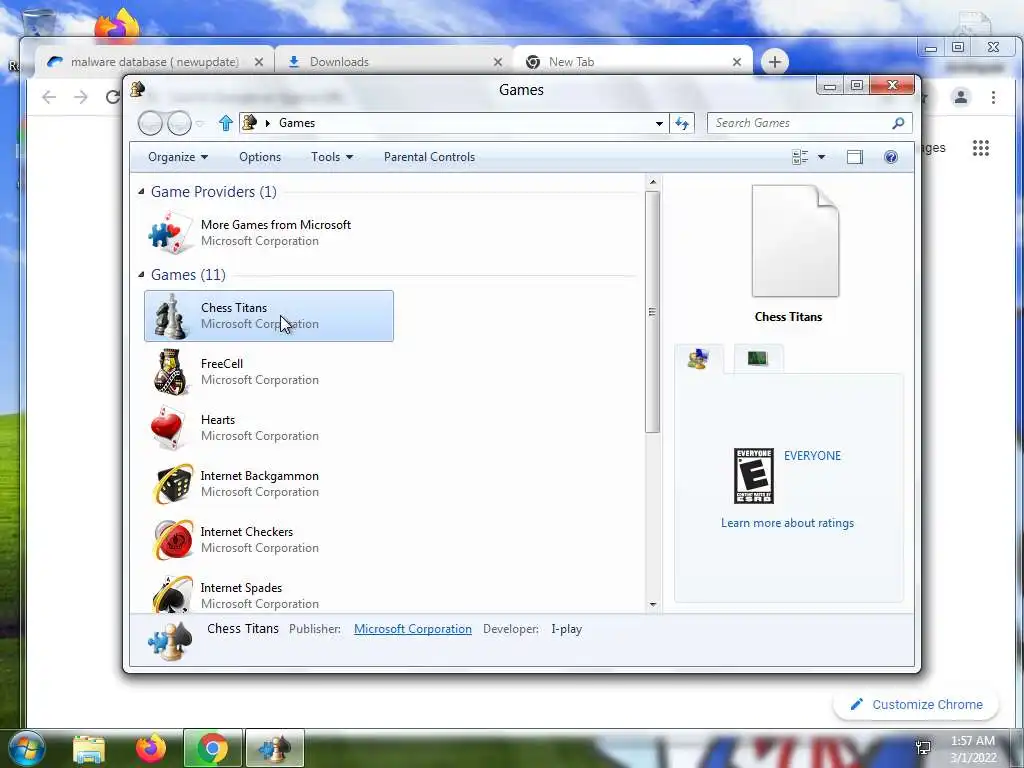Switch to the performance tab in preview pane
Image resolution: width=1024 pixels, height=768 pixels.
tap(758, 359)
